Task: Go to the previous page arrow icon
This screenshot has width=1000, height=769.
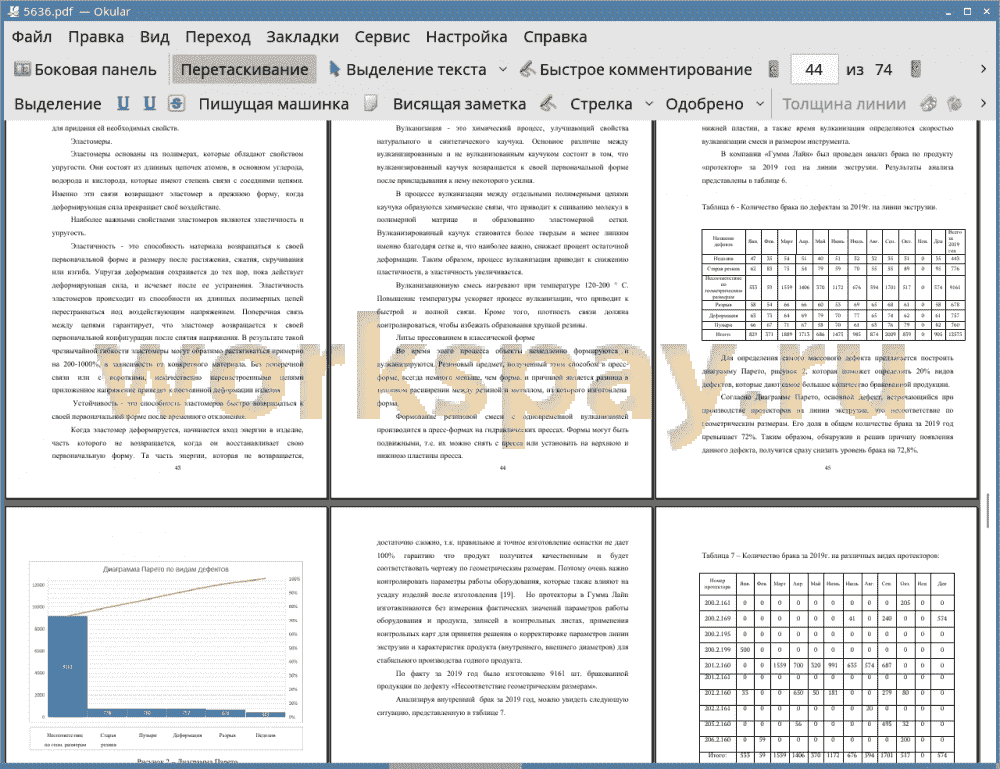Action: [774, 70]
